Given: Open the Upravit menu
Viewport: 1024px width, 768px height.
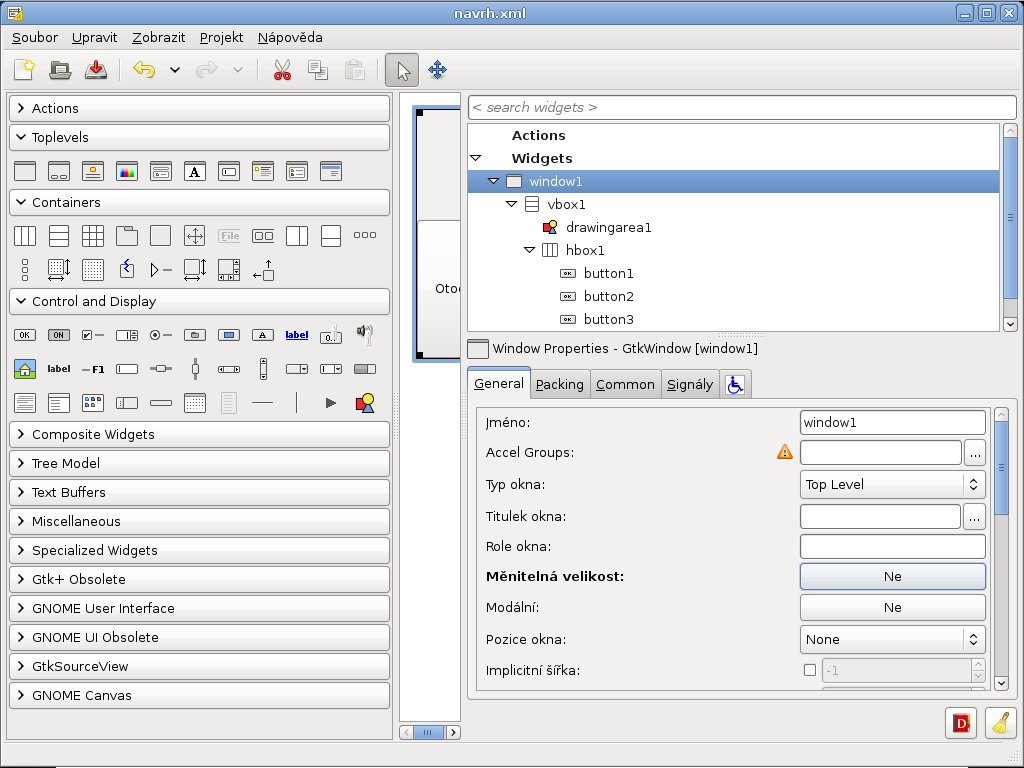Looking at the screenshot, I should (x=95, y=37).
